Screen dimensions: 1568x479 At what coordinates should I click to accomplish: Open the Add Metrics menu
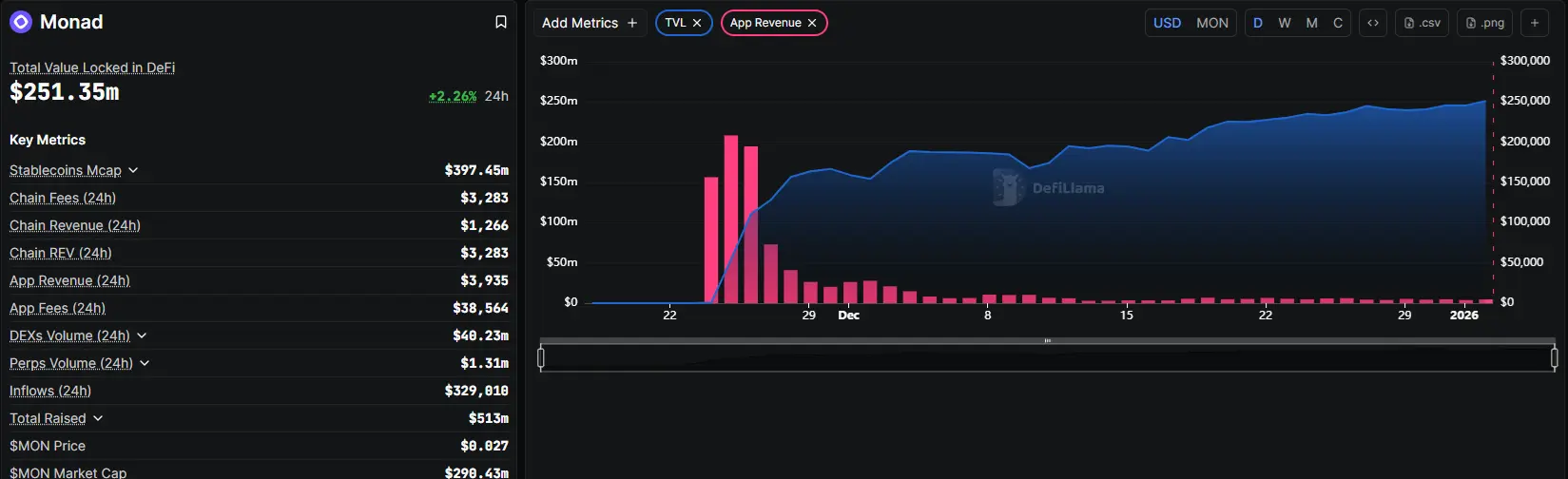590,23
